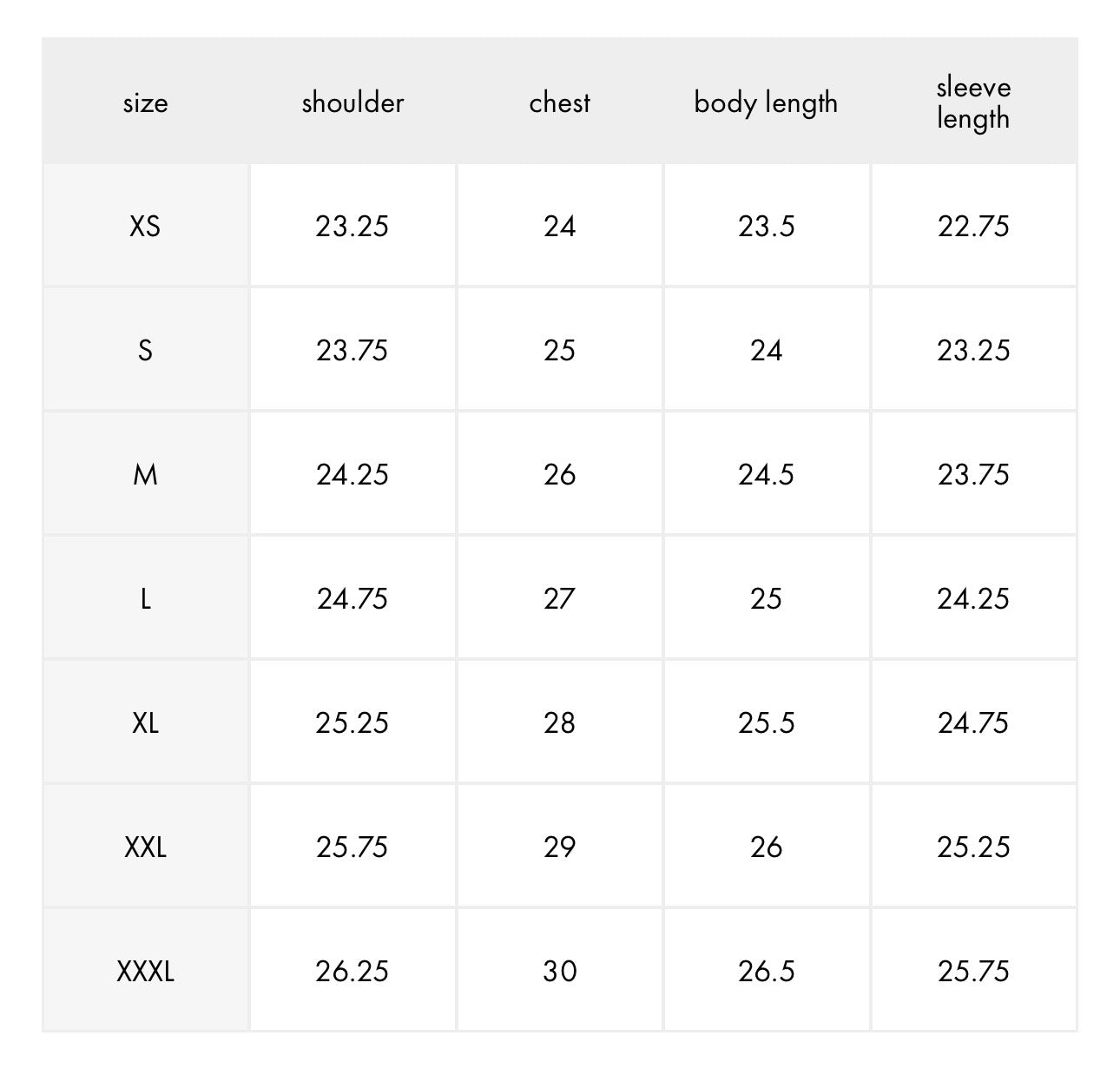The width and height of the screenshot is (1120, 1075).
Task: Select the XXL size row label
Action: [x=145, y=847]
